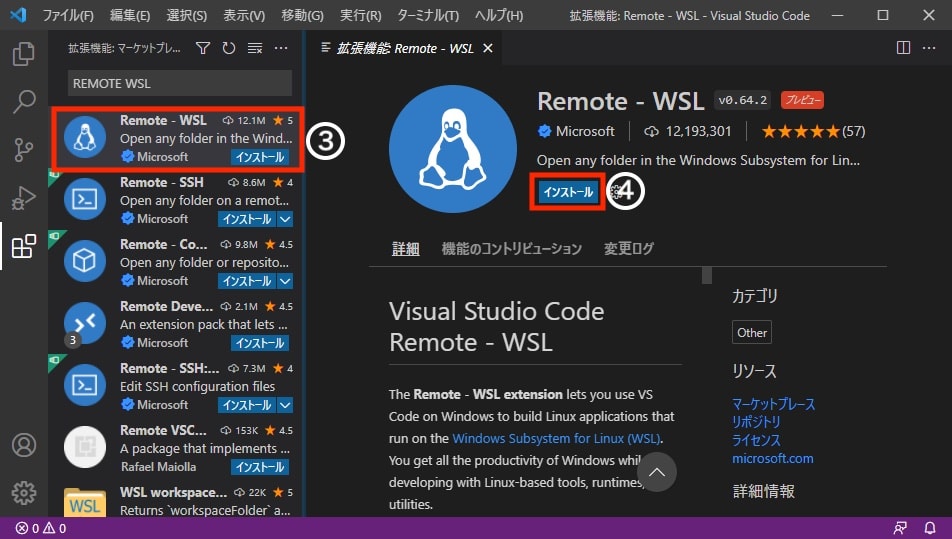Open the feedback icon in status bar
Viewport: 952px width, 539px height.
click(x=900, y=528)
